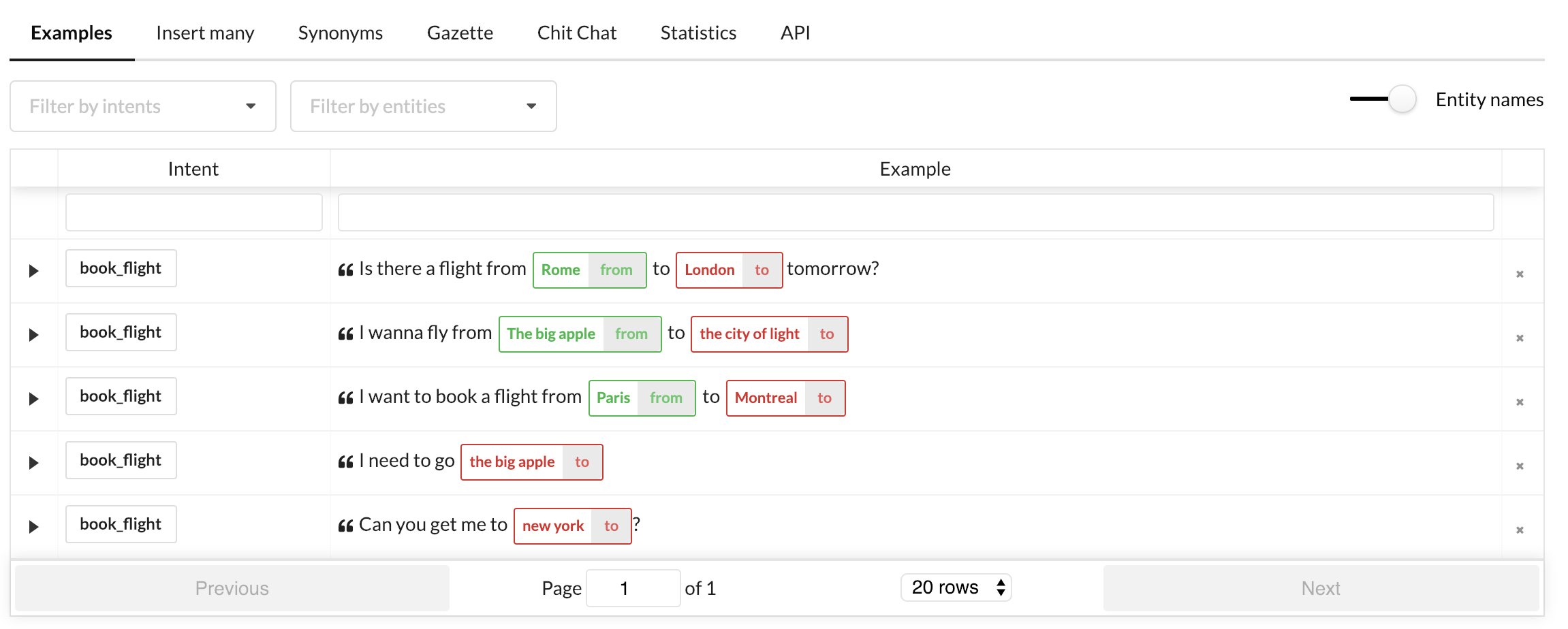Click the quote icon of the Montreal example
Screen dimensions: 1568x629
coord(345,398)
